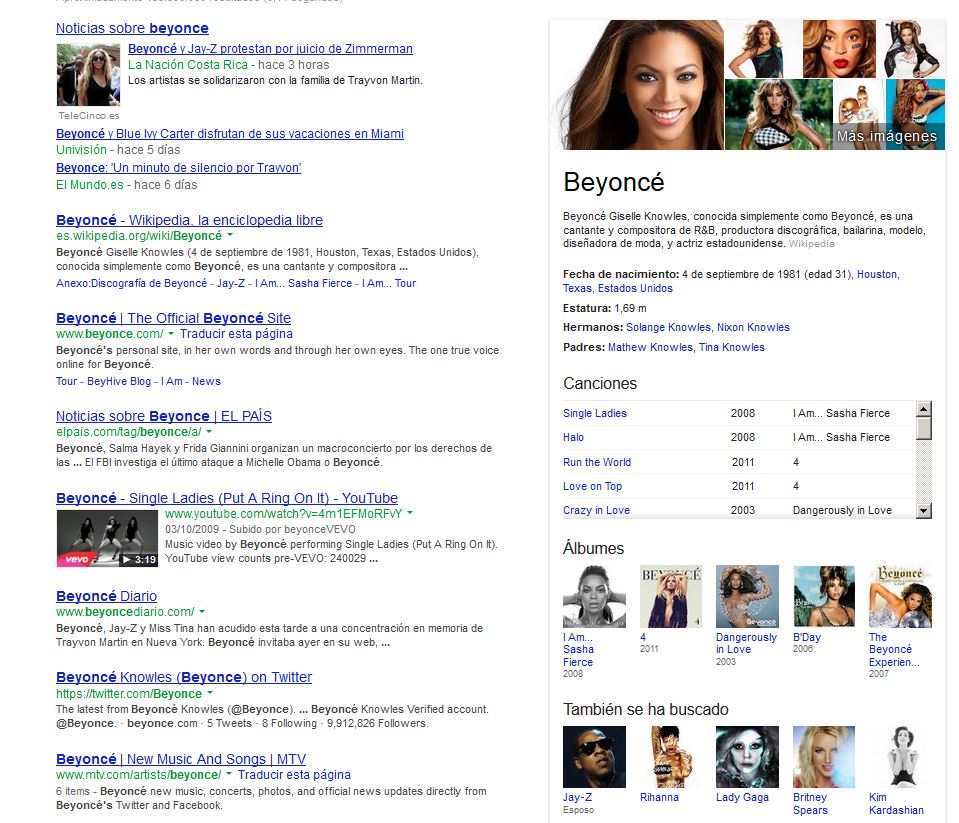The width and height of the screenshot is (959, 823).
Task: Click the 'Solange Knowles' sibling link
Action: pyautogui.click(x=669, y=327)
